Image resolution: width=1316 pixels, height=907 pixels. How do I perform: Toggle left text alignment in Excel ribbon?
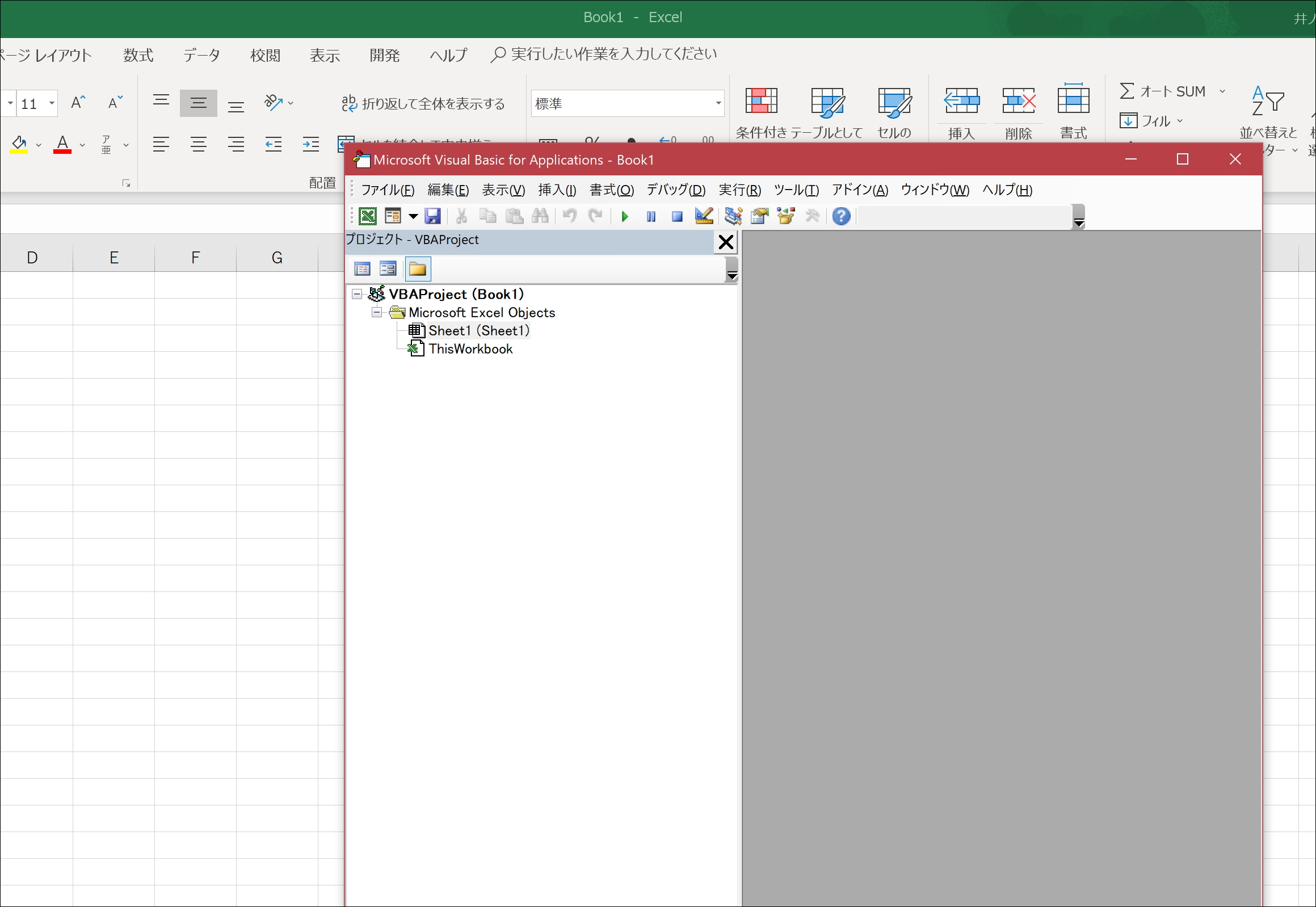(x=161, y=144)
